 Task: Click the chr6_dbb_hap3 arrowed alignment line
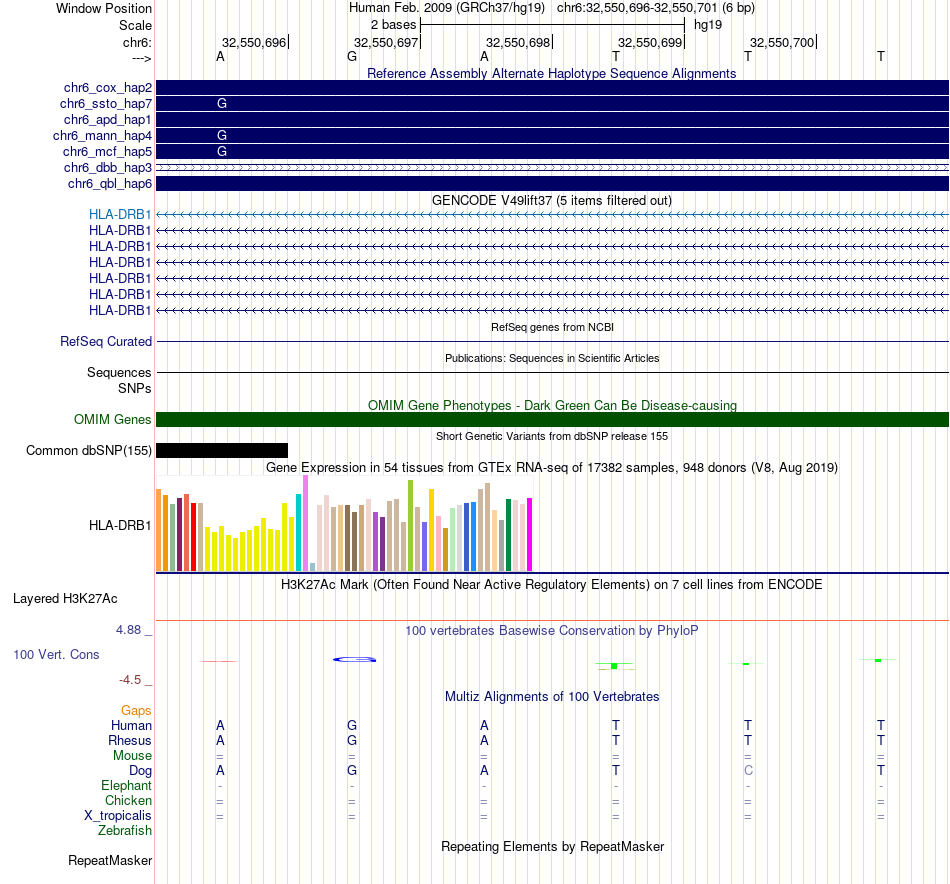click(552, 167)
